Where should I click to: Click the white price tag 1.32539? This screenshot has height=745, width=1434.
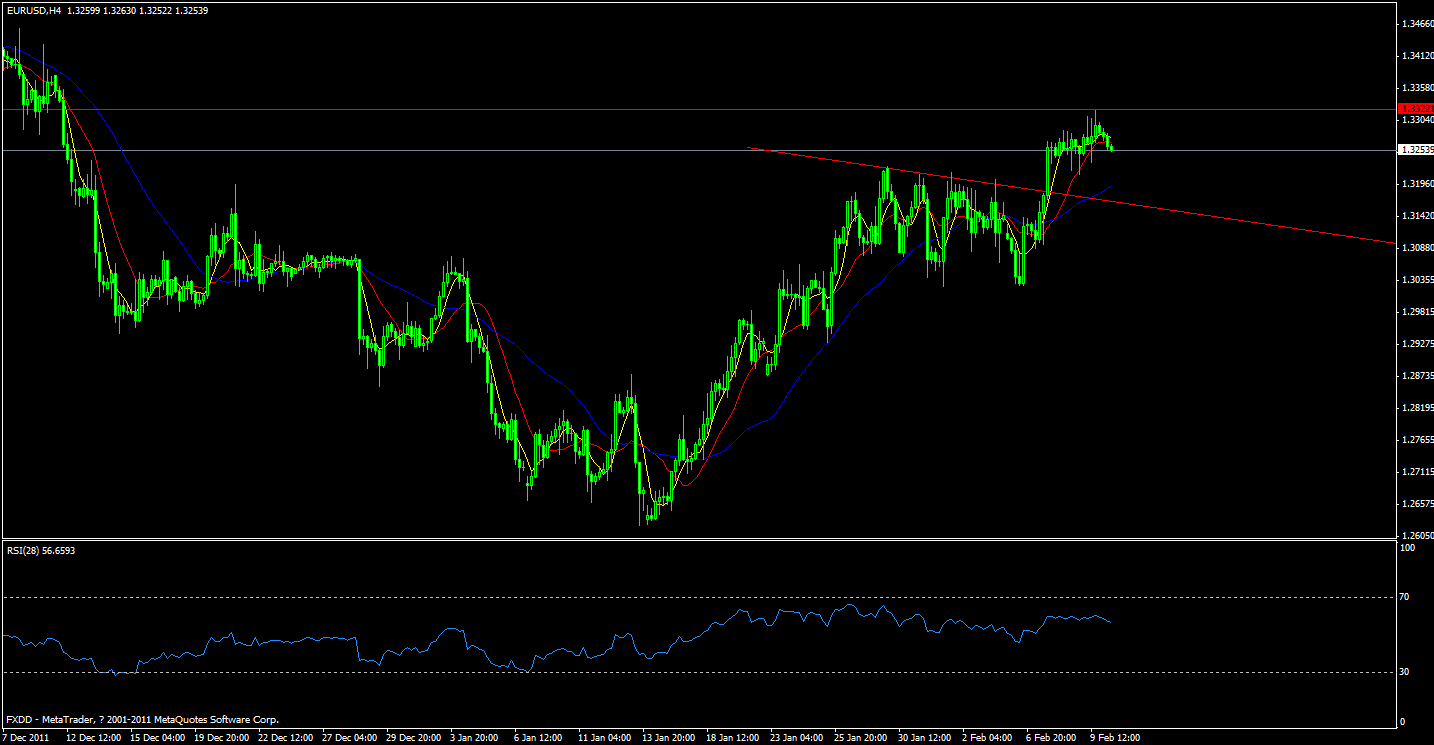tap(1417, 148)
